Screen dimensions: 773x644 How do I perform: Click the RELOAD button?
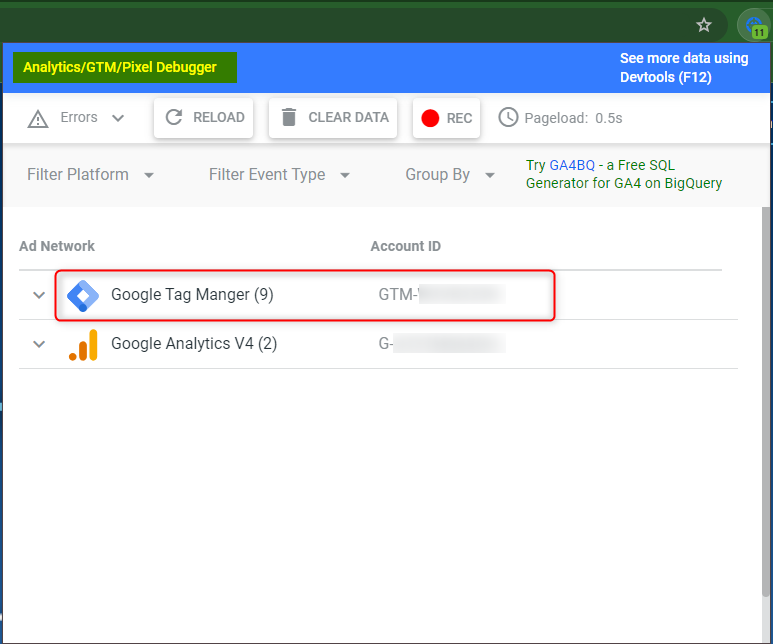click(204, 117)
